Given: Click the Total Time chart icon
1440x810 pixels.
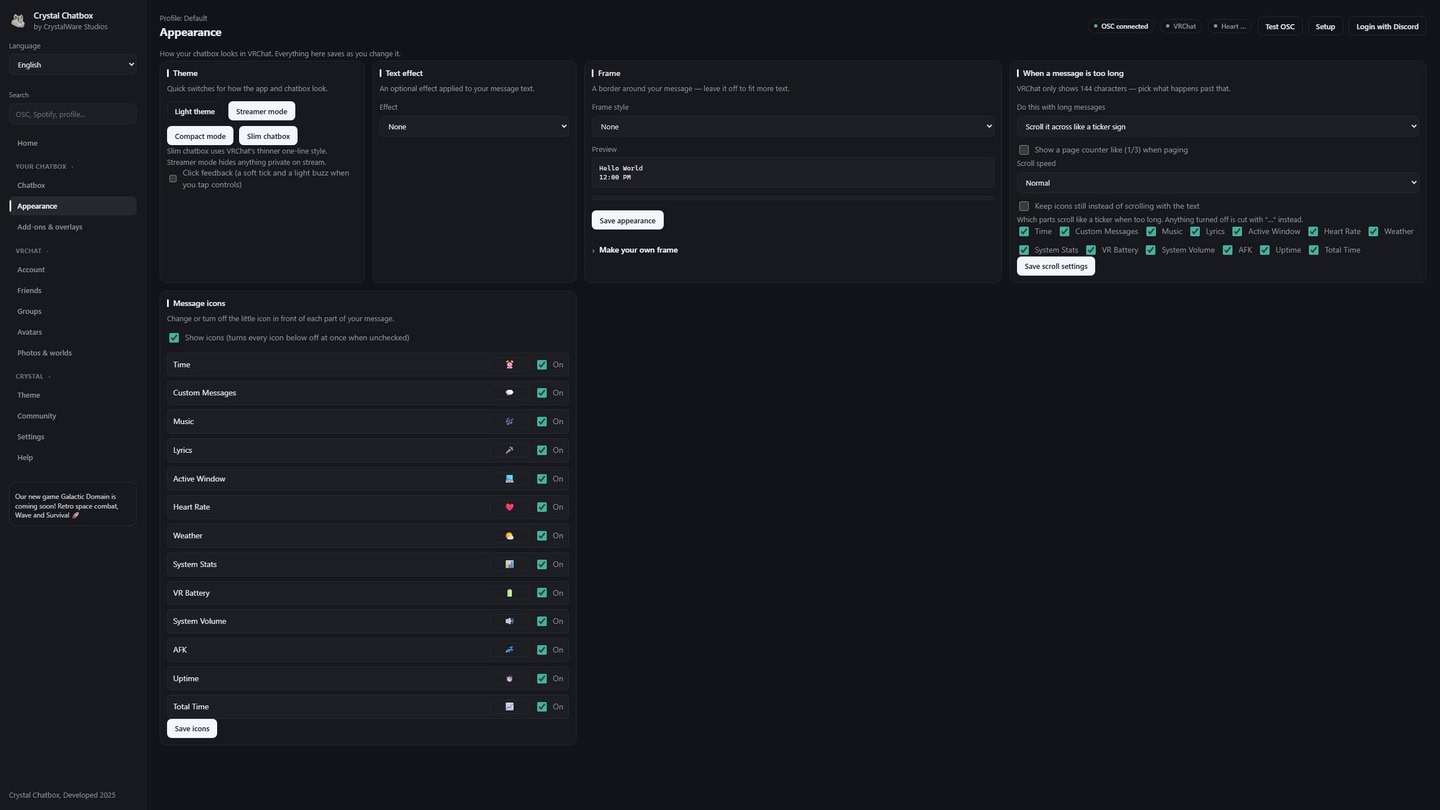Looking at the screenshot, I should pyautogui.click(x=509, y=707).
